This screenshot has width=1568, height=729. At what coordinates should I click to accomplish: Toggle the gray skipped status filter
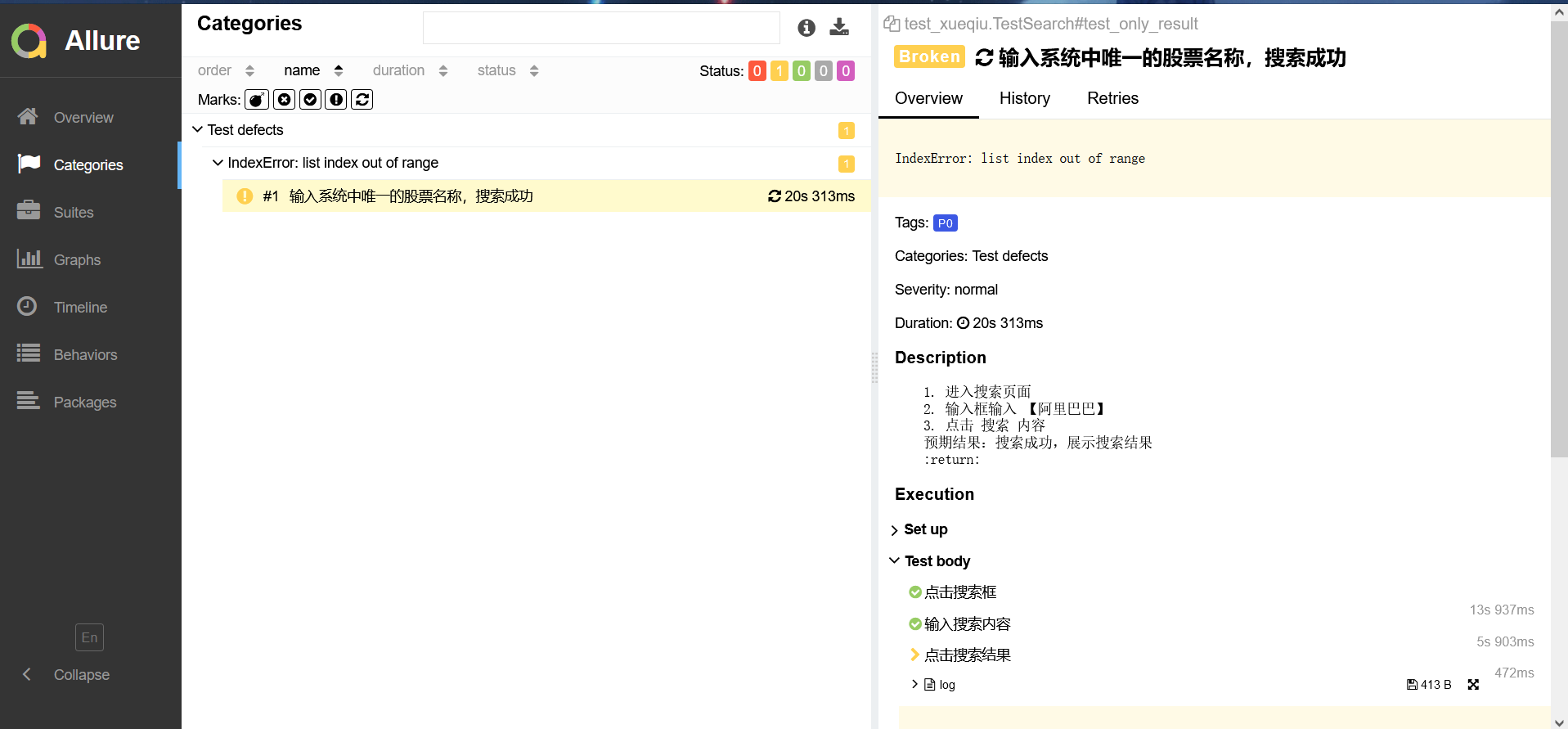[824, 71]
